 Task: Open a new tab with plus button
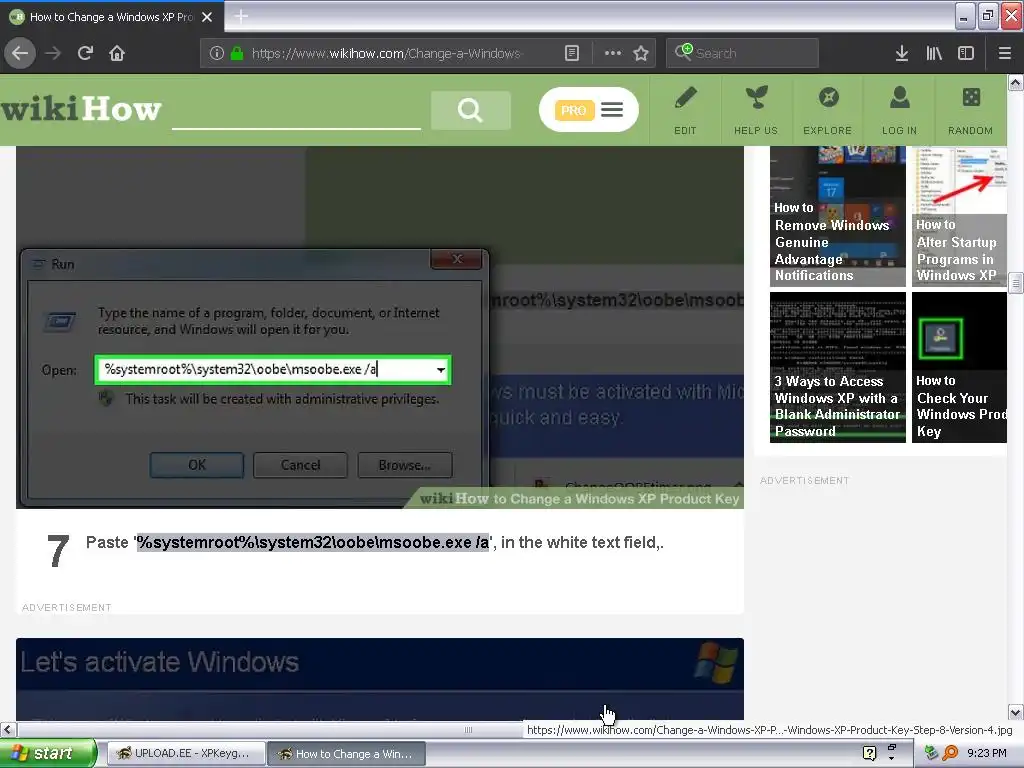241,16
